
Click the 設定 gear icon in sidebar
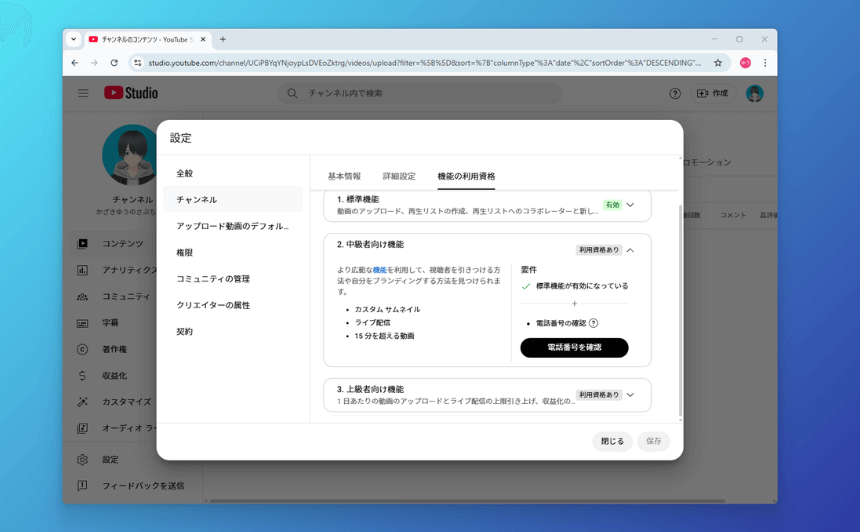pos(82,460)
